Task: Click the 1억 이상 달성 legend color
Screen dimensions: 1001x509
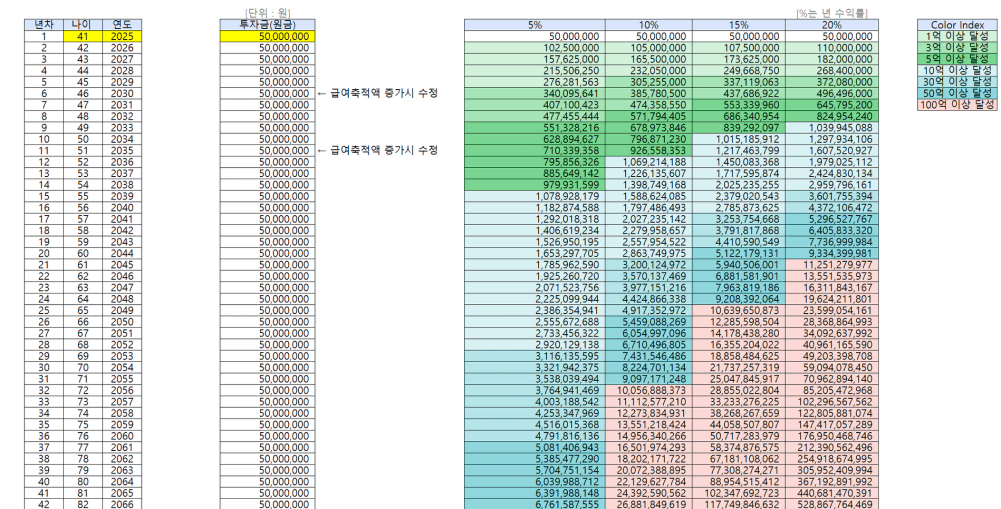Action: [x=956, y=36]
